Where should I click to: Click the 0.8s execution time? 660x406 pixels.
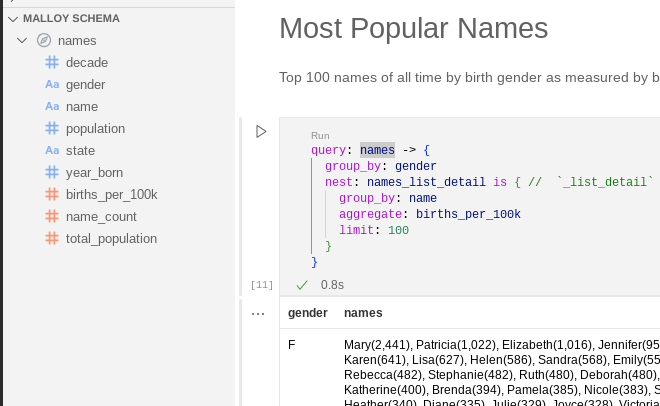(332, 285)
